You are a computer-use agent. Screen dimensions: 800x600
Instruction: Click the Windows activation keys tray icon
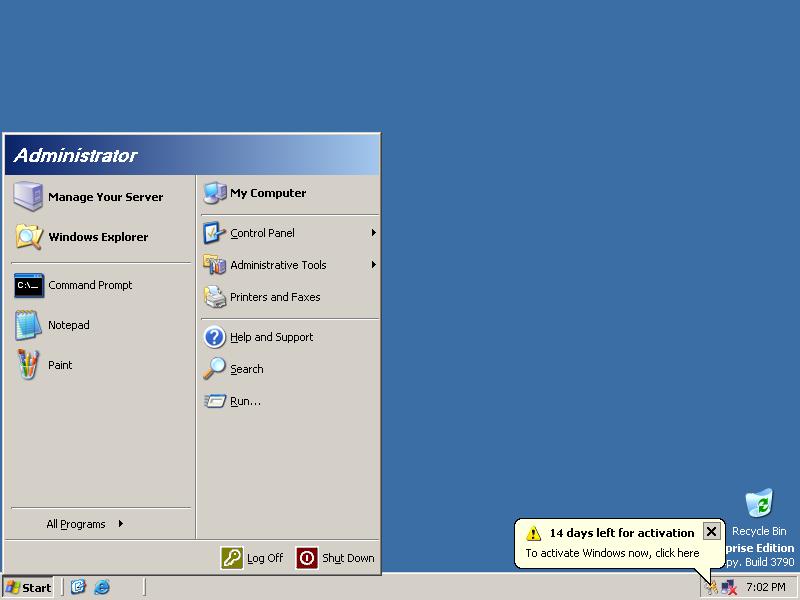712,587
